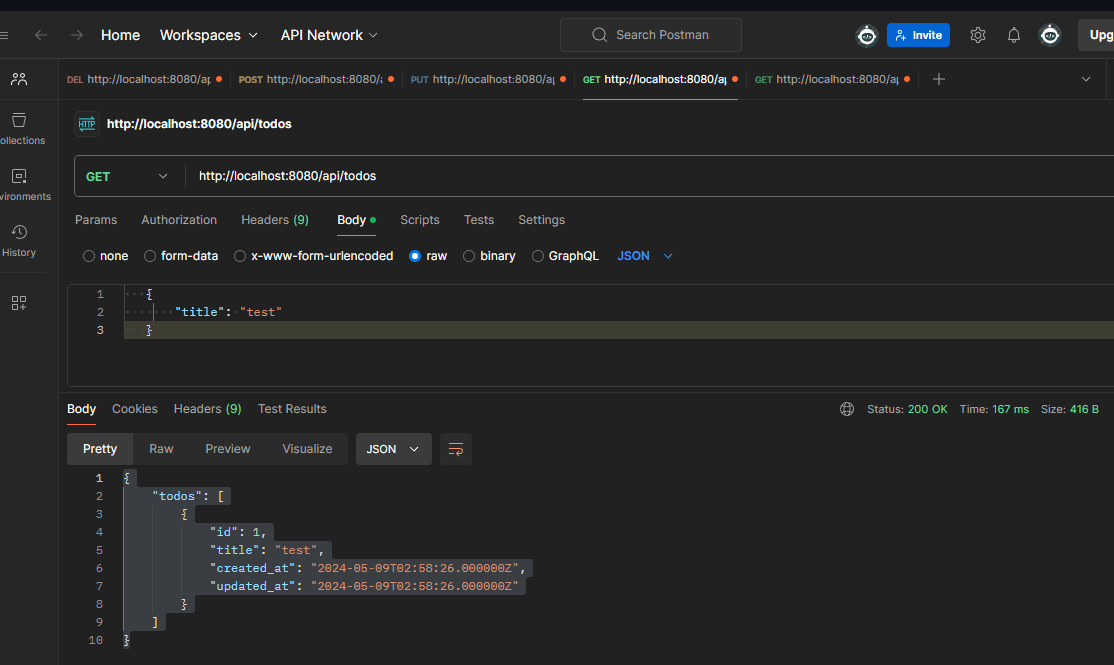Open the Params tab
Image resolution: width=1114 pixels, height=665 pixels.
pos(96,220)
